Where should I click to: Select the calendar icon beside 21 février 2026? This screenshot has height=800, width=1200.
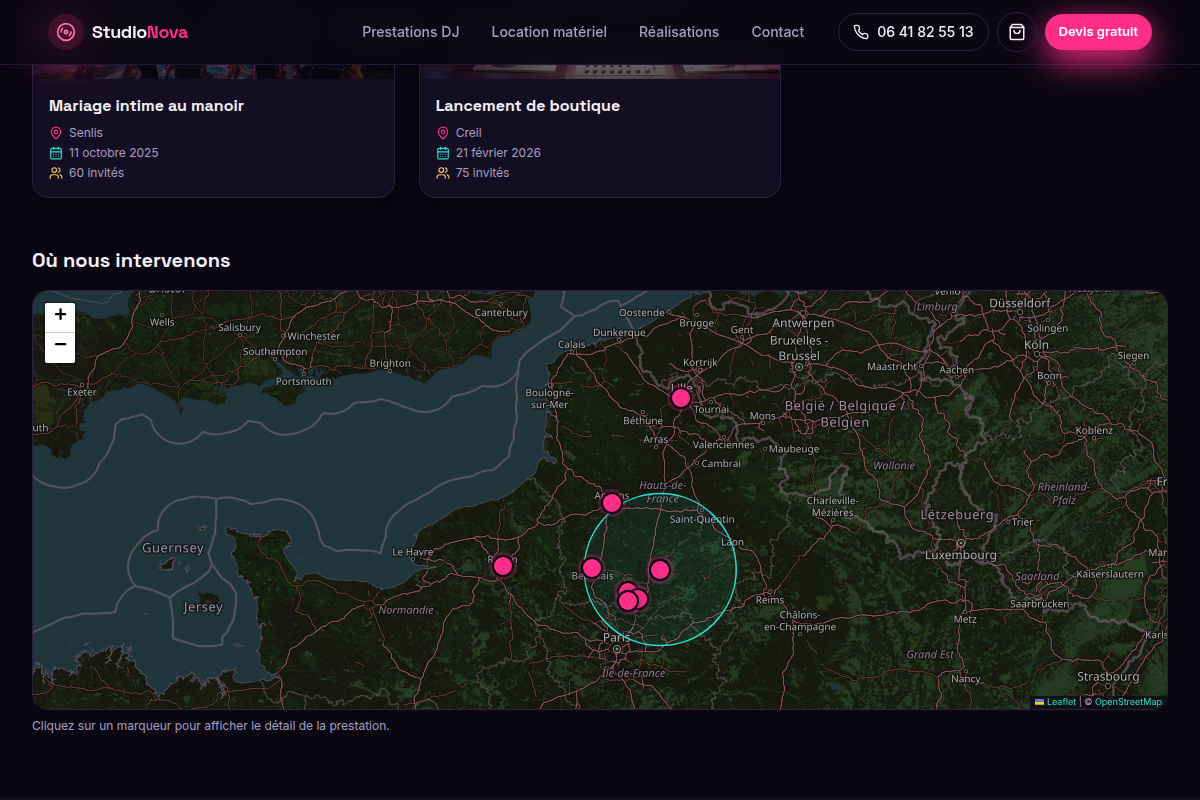pyautogui.click(x=443, y=153)
